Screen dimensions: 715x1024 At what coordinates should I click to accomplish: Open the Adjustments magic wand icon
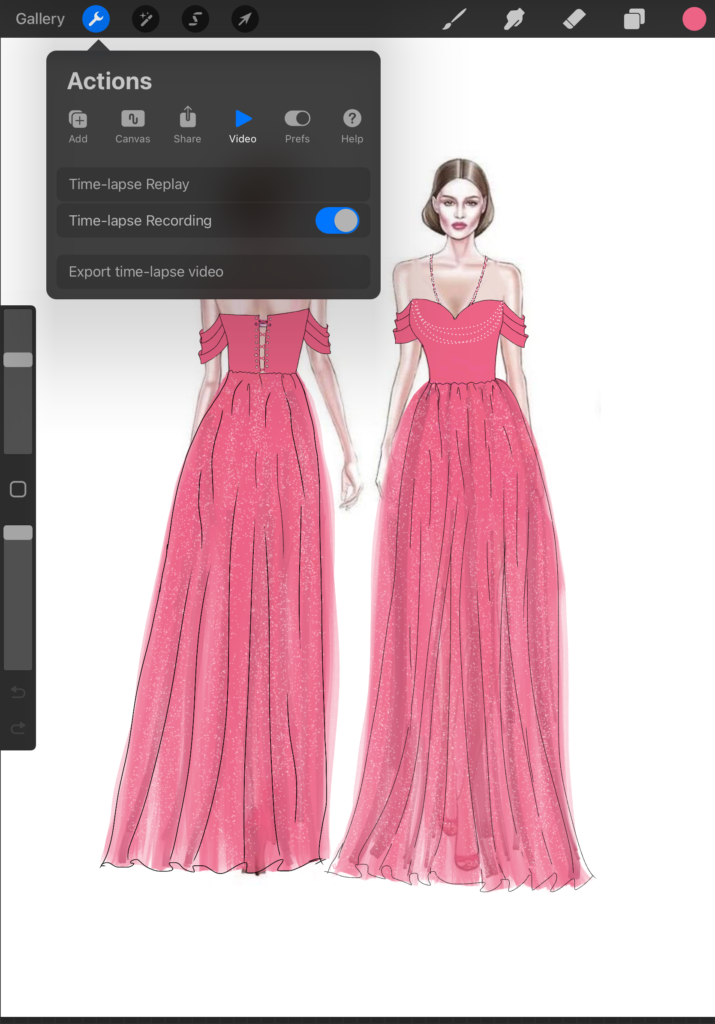146,19
